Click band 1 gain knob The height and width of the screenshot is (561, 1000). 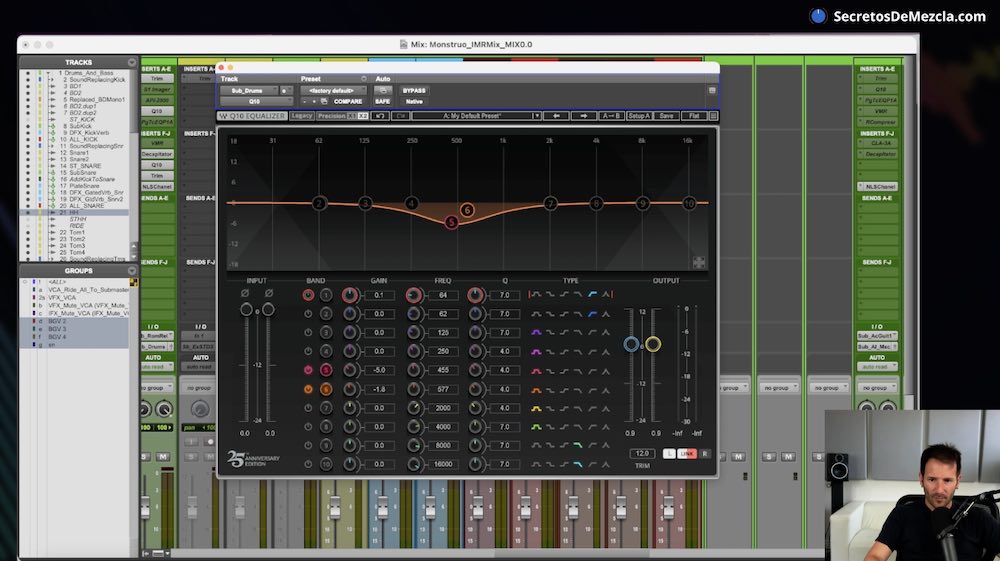click(349, 295)
